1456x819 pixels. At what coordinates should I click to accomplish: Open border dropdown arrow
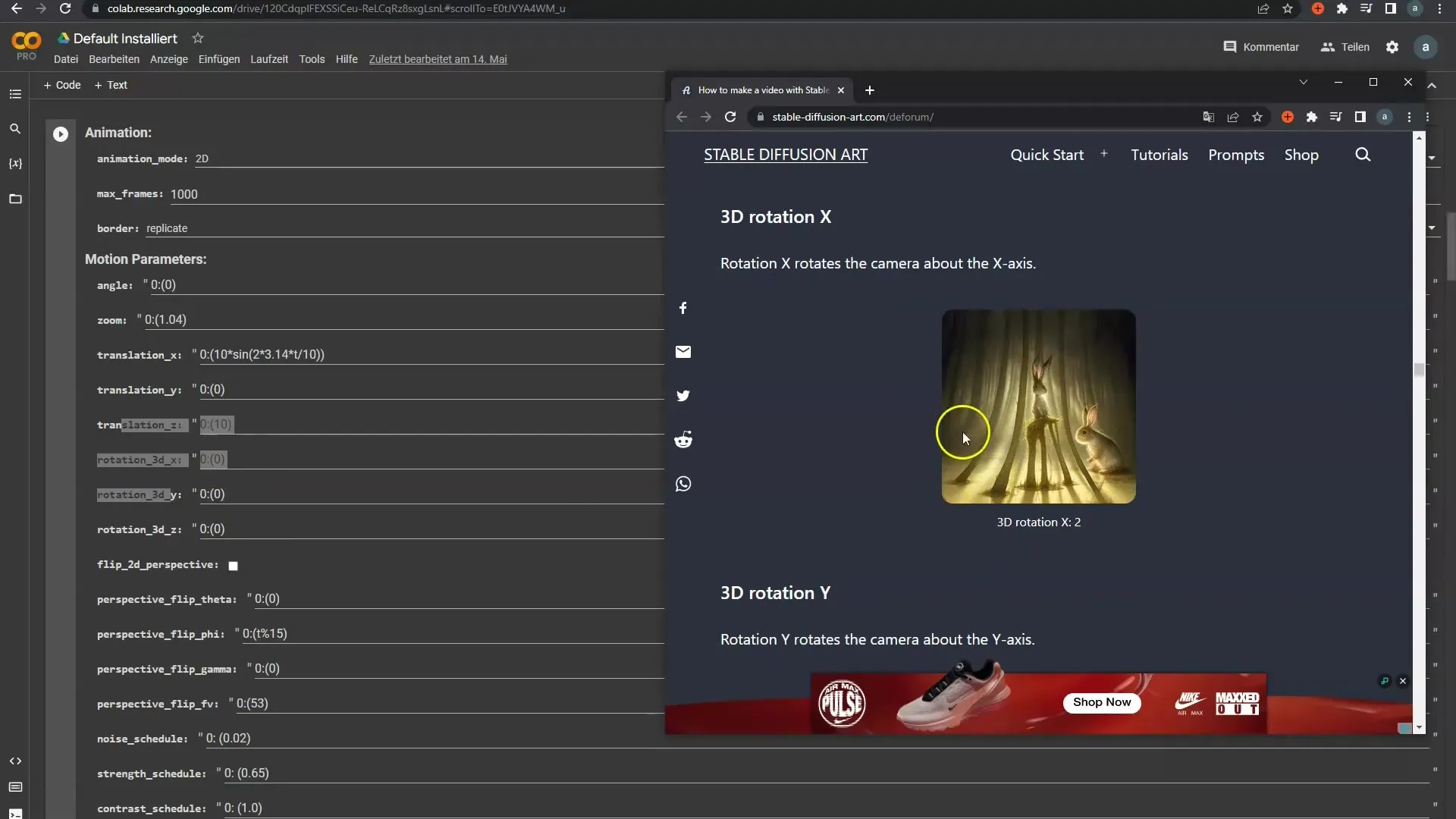(1432, 228)
